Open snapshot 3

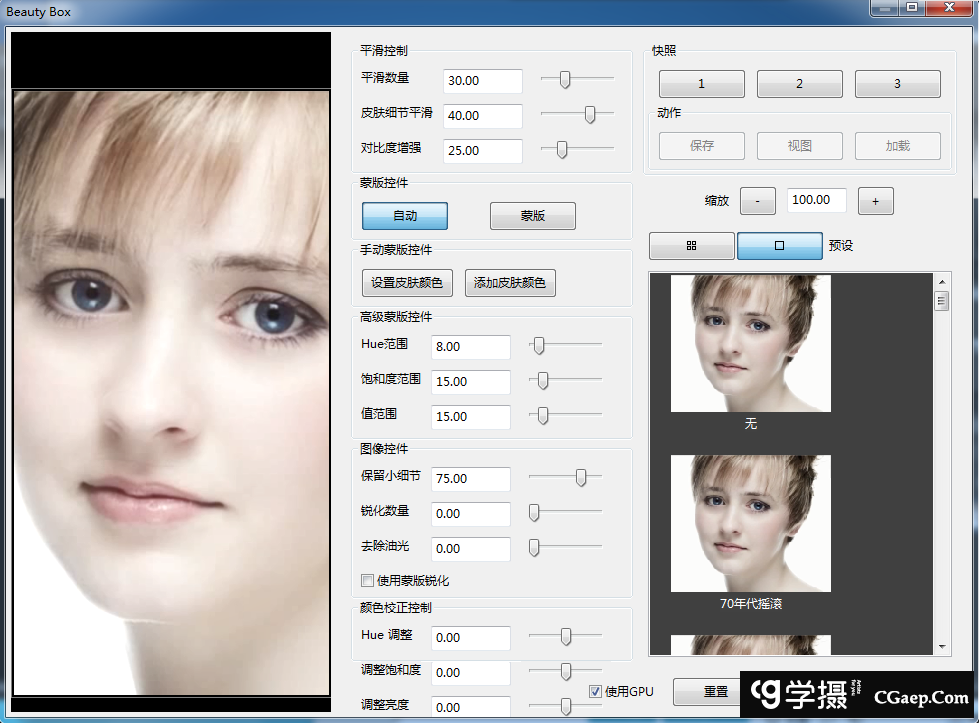(897, 84)
